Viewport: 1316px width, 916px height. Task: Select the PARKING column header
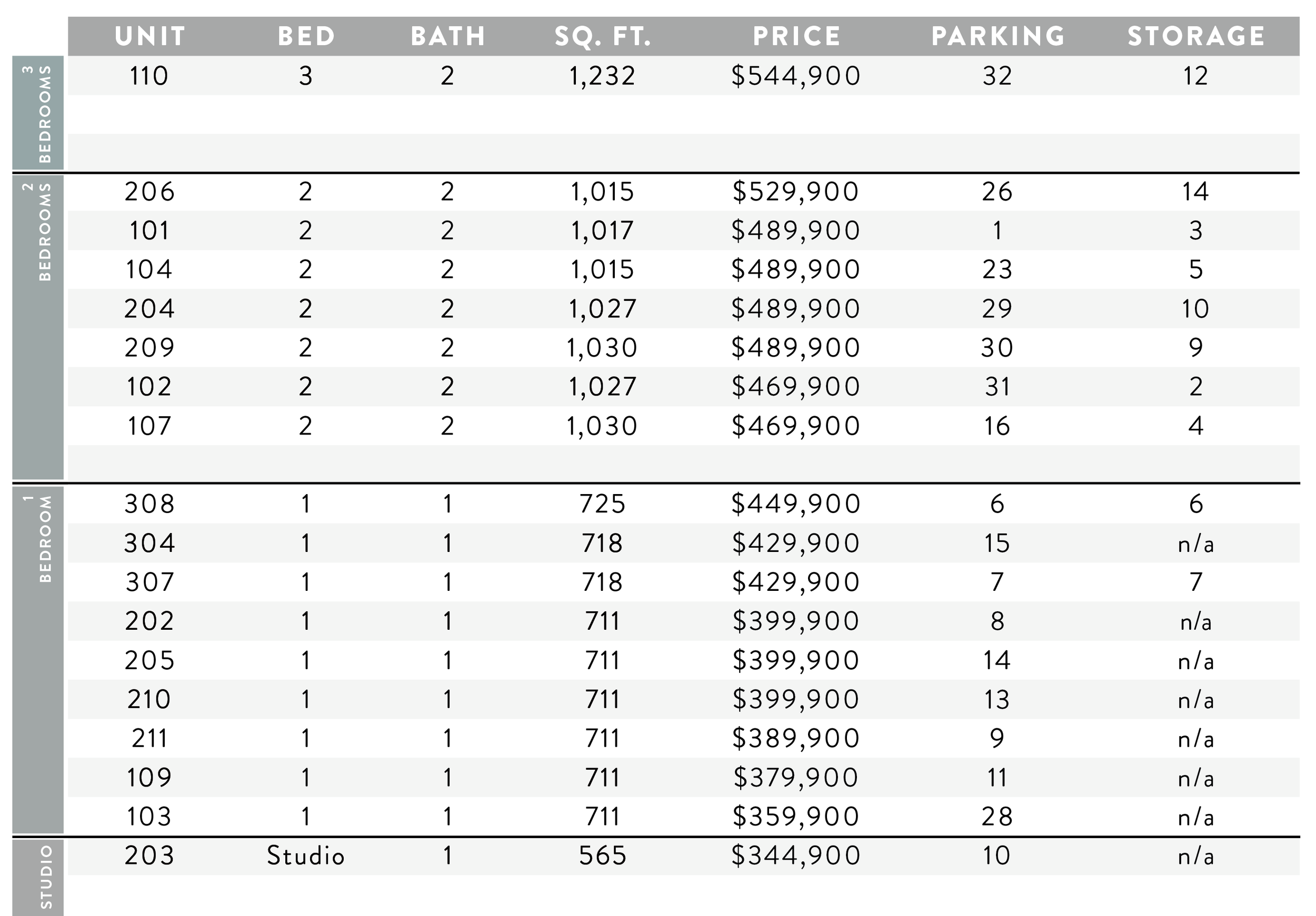tap(998, 36)
